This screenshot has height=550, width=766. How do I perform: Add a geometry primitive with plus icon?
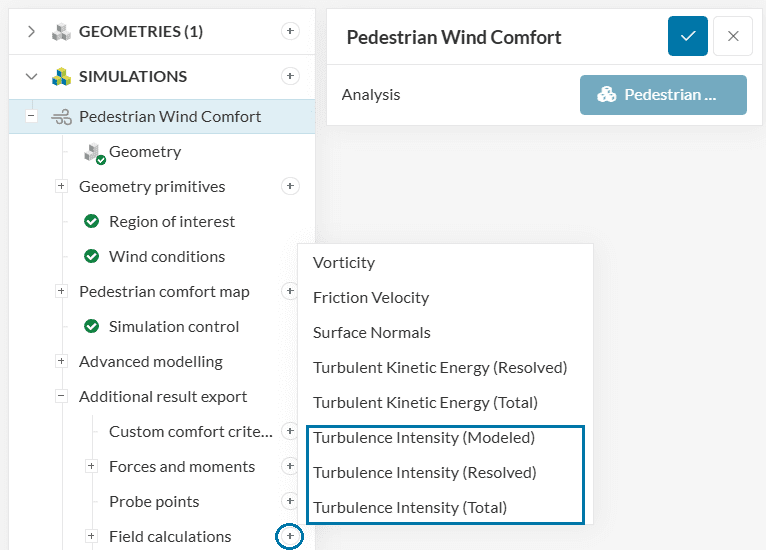click(290, 186)
